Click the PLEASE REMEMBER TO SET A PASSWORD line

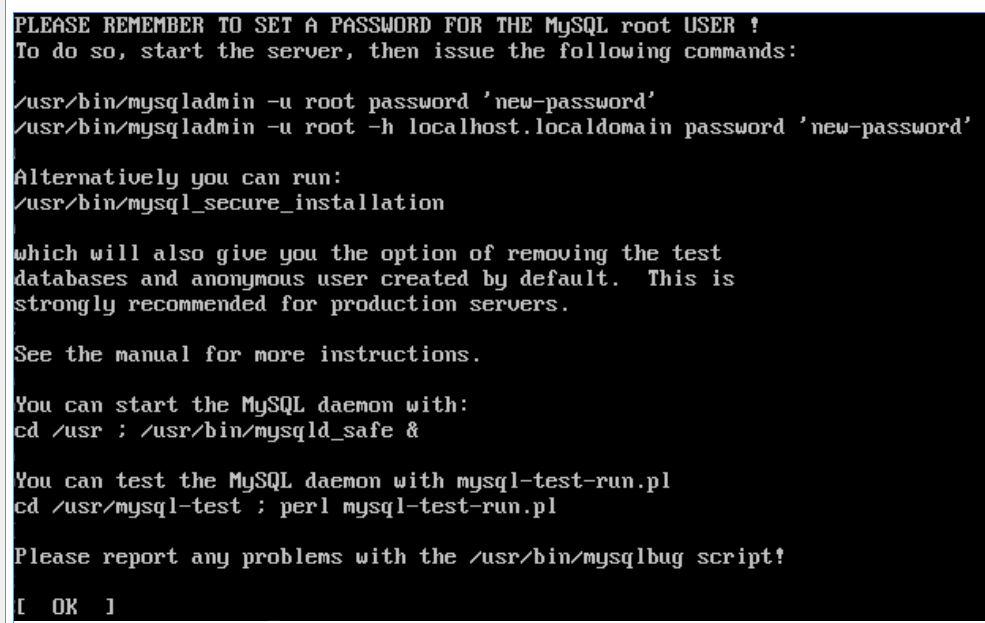[x=387, y=26]
